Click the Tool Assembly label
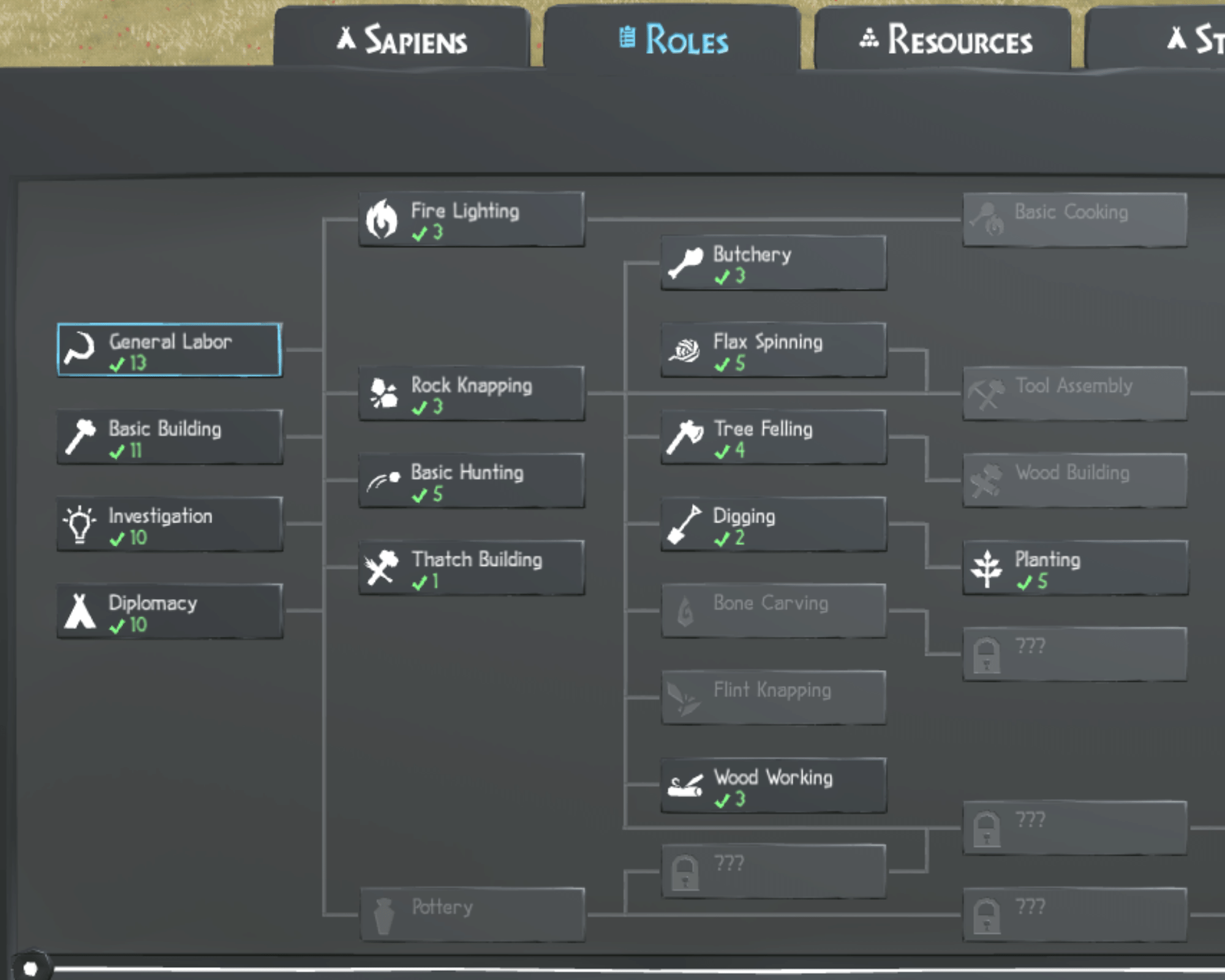This screenshot has width=1225, height=980. [x=1074, y=386]
